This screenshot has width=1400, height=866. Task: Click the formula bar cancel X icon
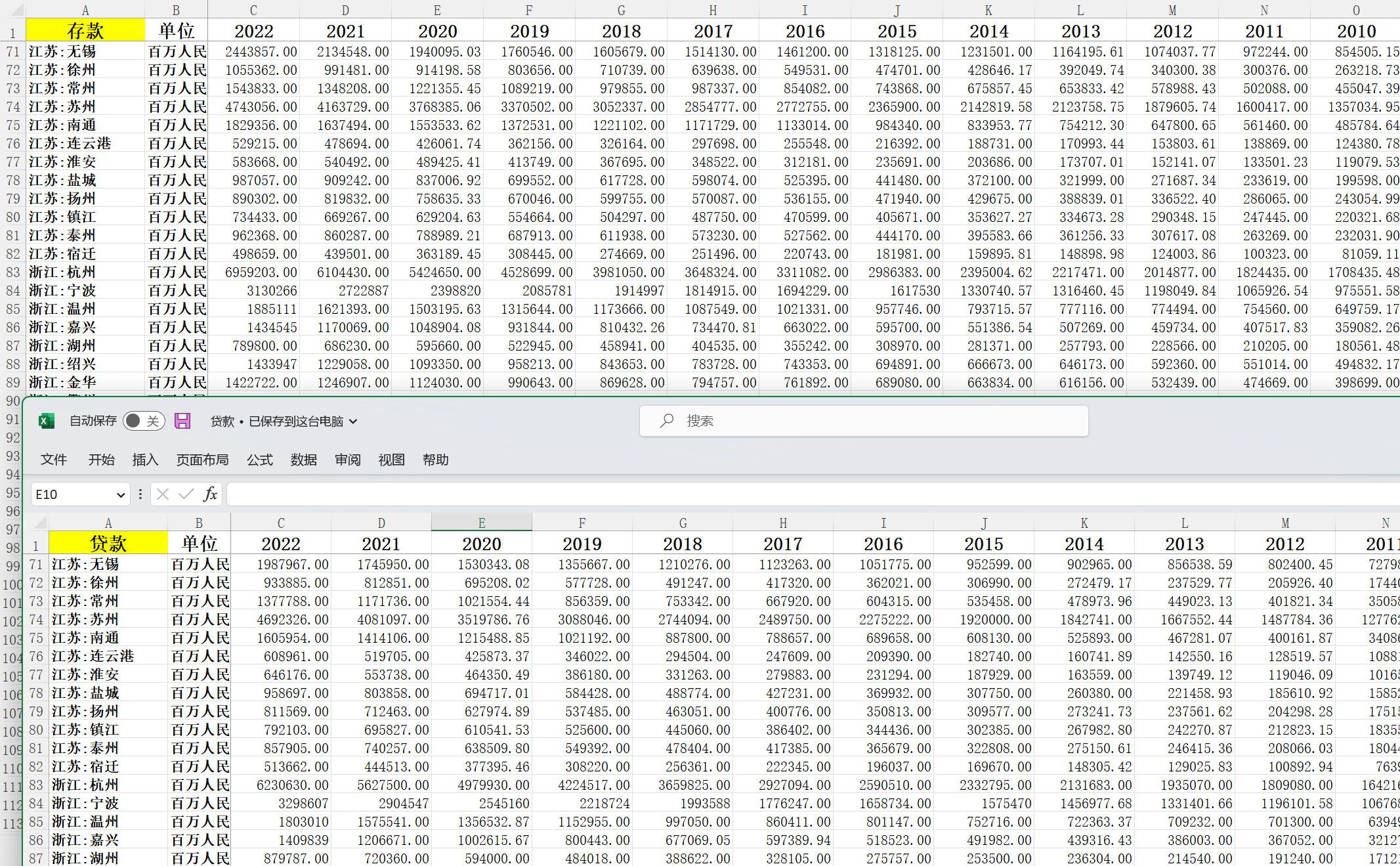tap(163, 494)
